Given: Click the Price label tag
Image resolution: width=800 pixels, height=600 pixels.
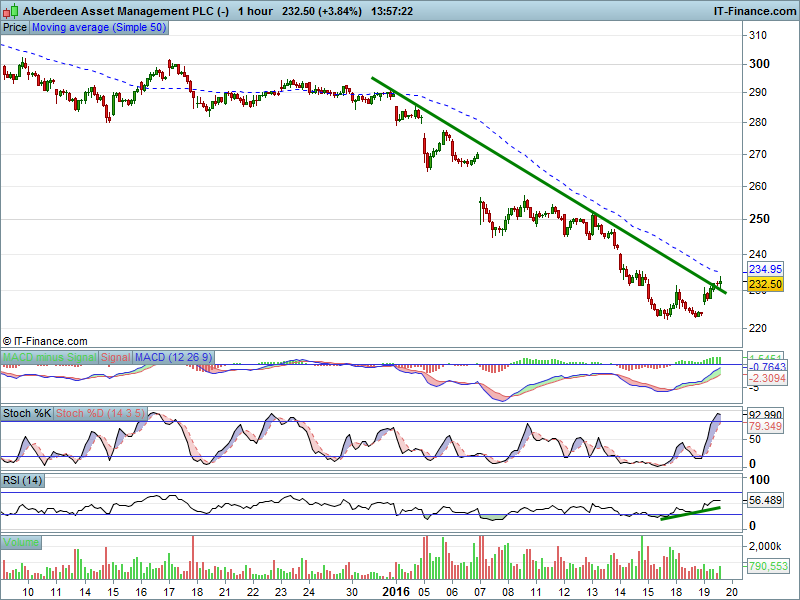Looking at the screenshot, I should pos(15,28).
